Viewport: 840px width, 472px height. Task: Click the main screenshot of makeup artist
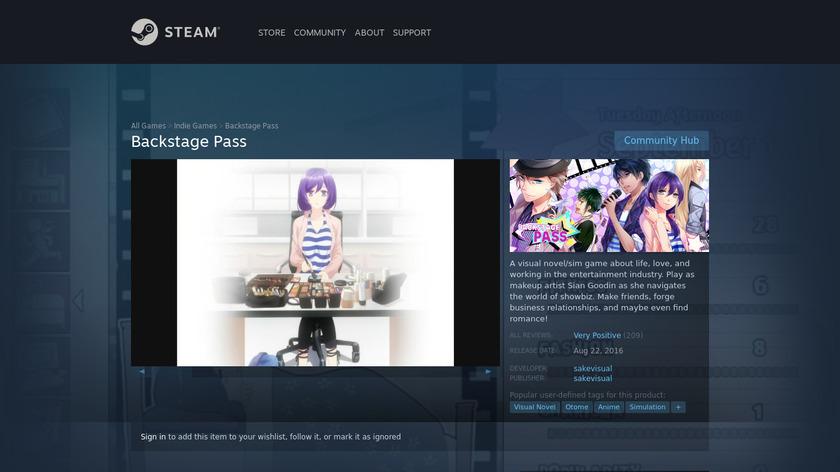315,263
